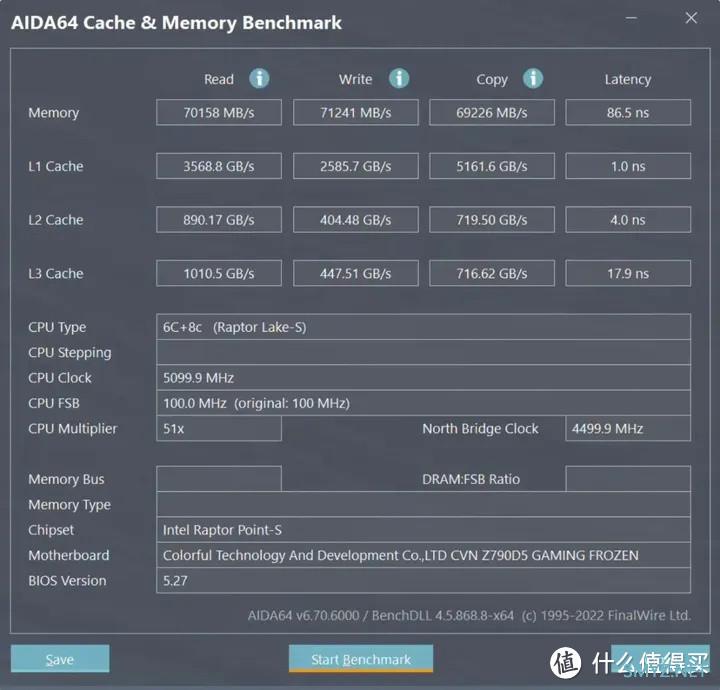720x690 pixels.
Task: Select Memory read value 70158 MB/s
Action: [x=219, y=112]
